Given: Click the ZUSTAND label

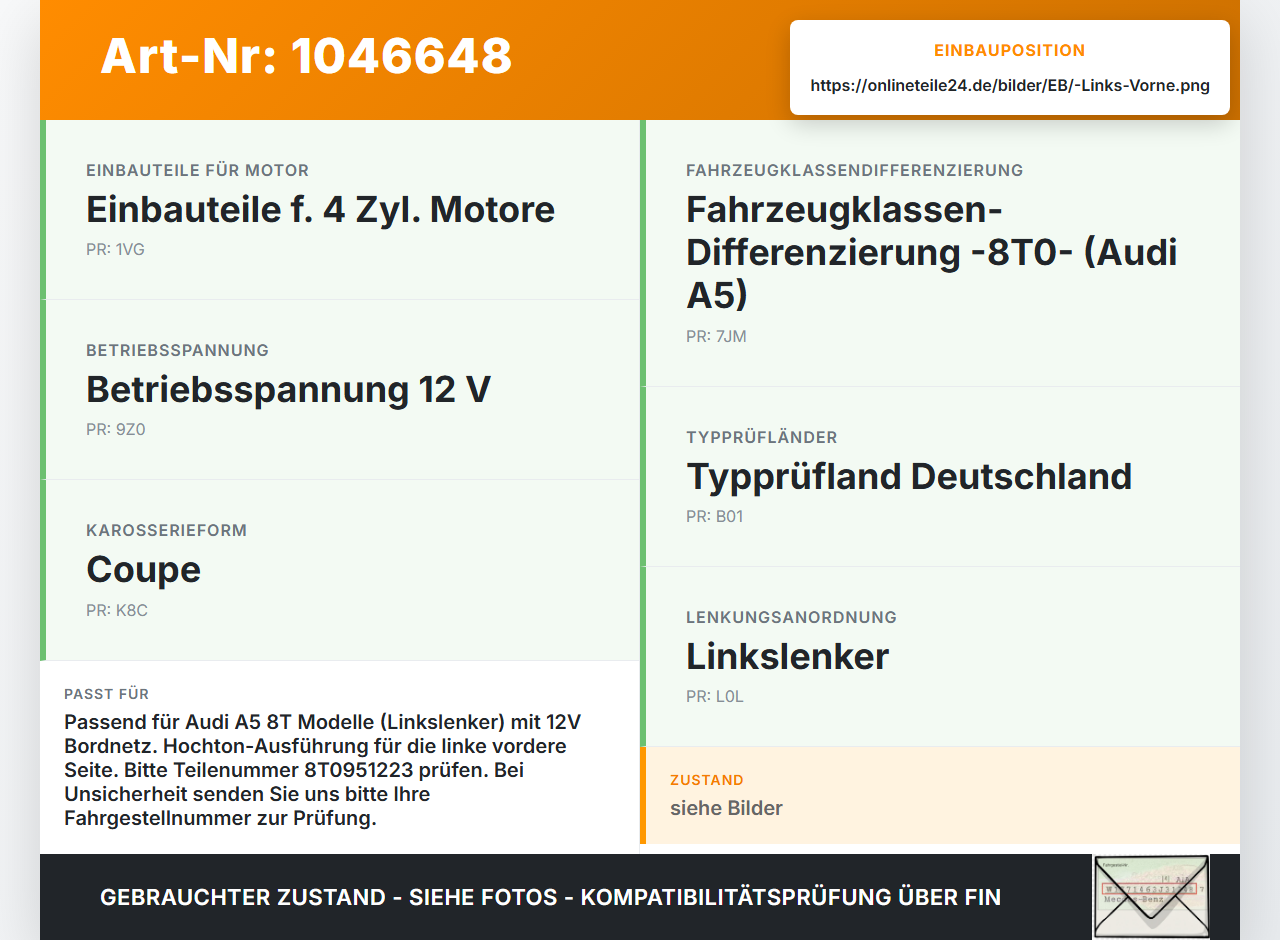Looking at the screenshot, I should (x=706, y=780).
